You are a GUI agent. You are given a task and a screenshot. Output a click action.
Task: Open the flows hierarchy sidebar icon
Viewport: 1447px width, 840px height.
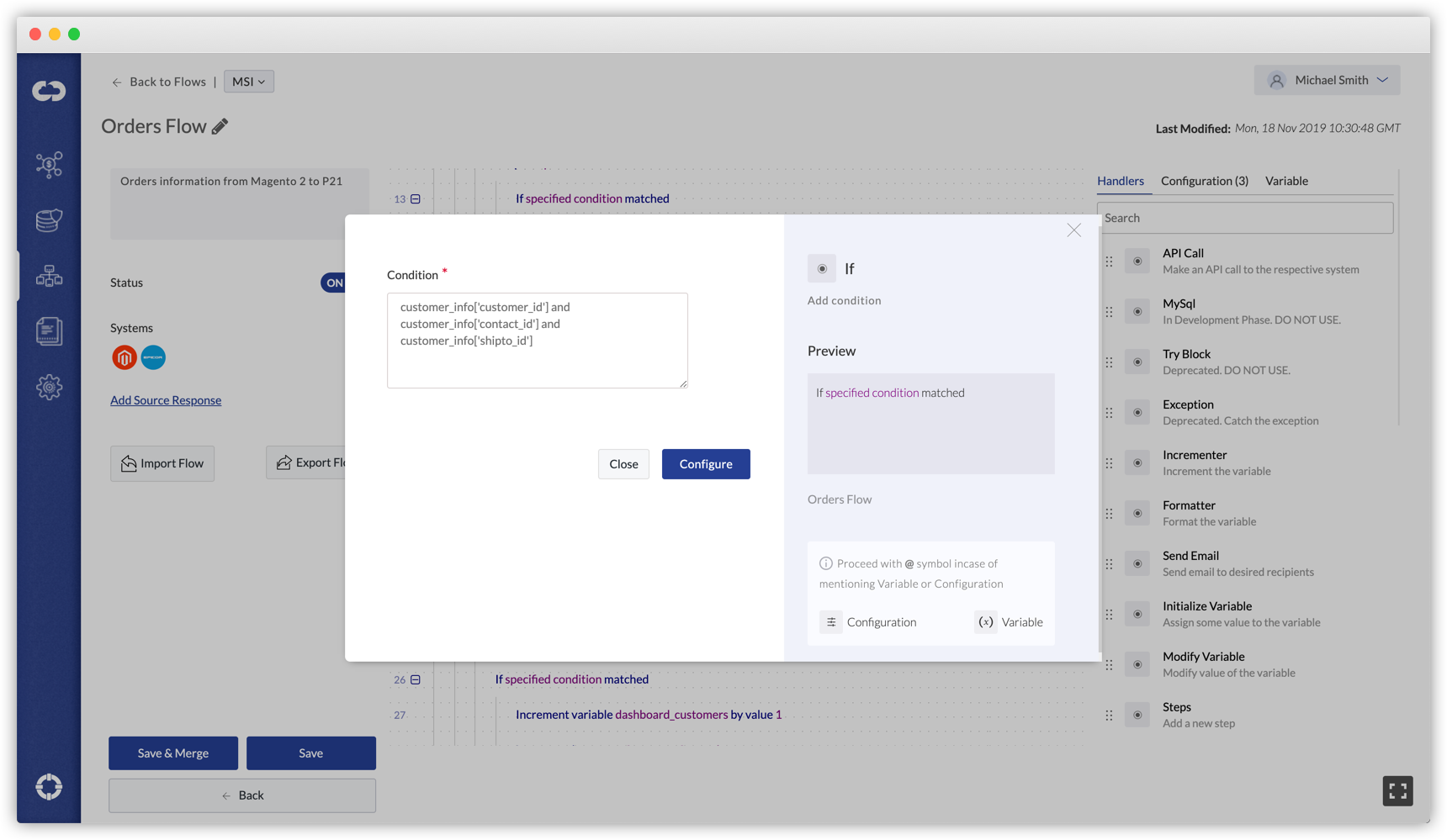[49, 276]
